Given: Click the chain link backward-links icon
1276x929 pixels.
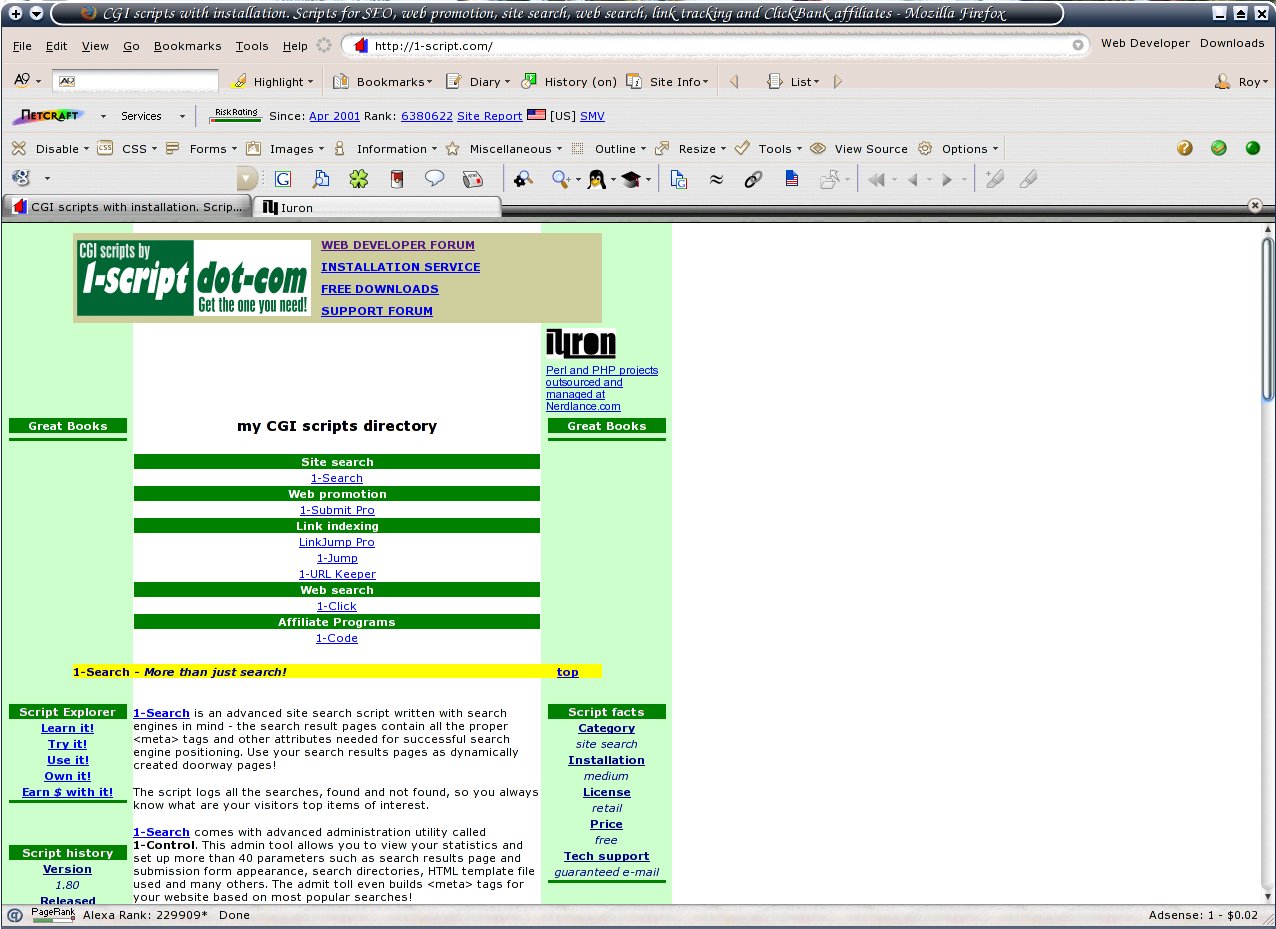Looking at the screenshot, I should (753, 179).
